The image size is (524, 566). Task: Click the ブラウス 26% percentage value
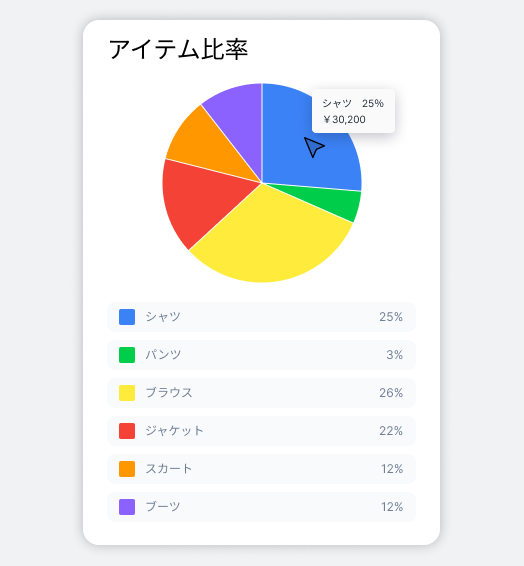click(391, 393)
